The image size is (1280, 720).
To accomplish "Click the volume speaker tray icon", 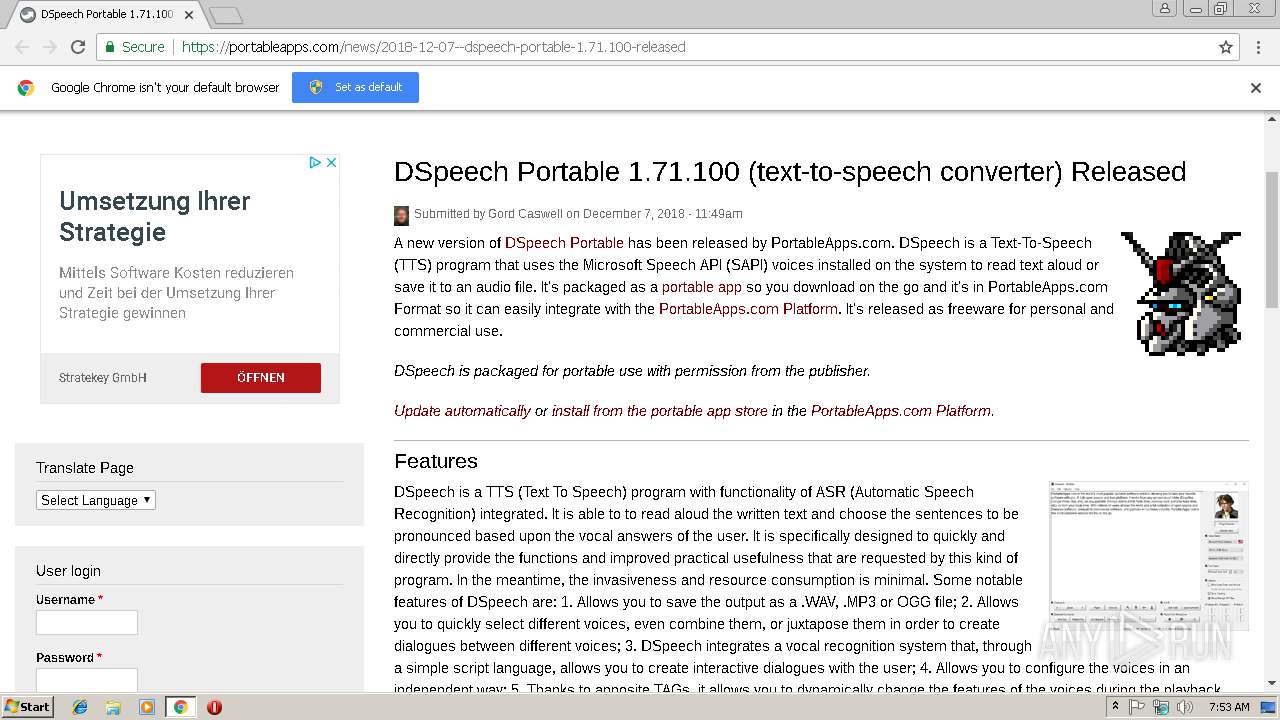I will 1186,707.
